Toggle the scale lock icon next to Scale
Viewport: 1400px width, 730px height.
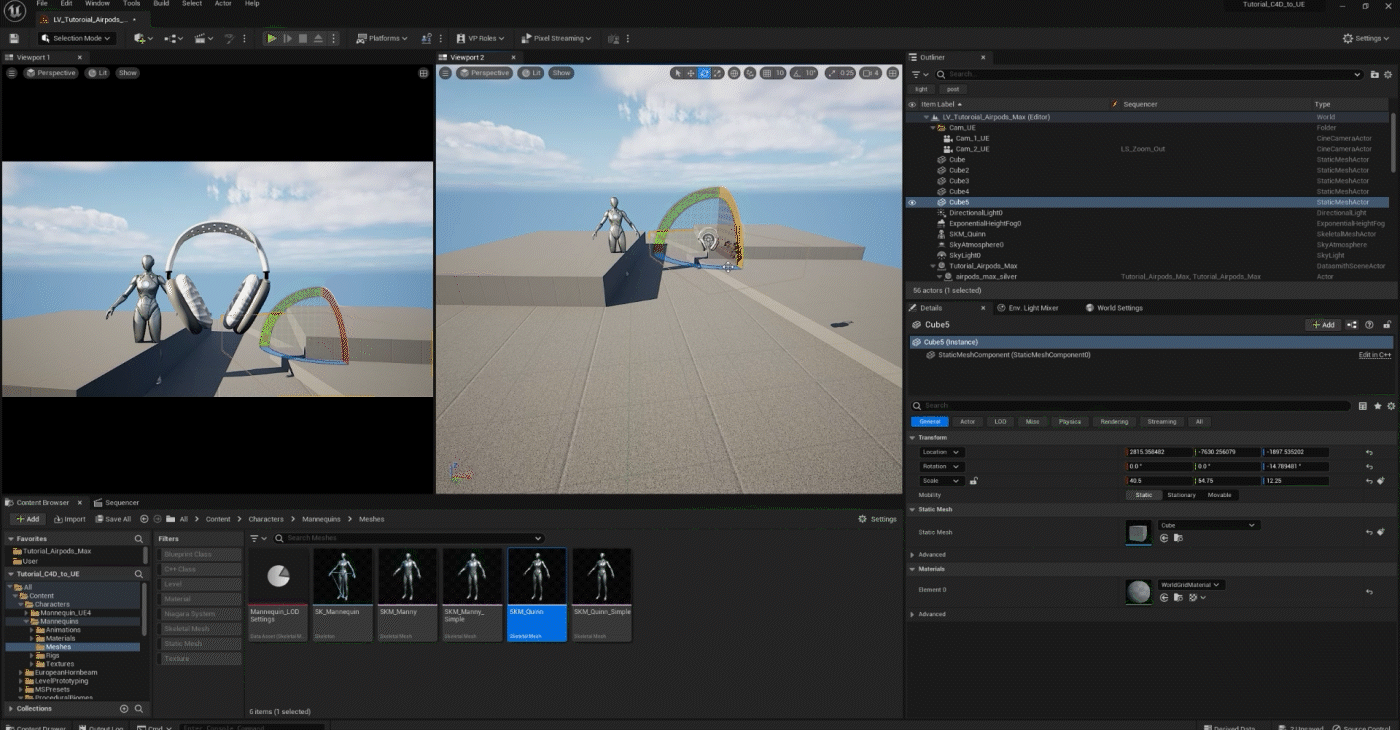click(x=973, y=481)
